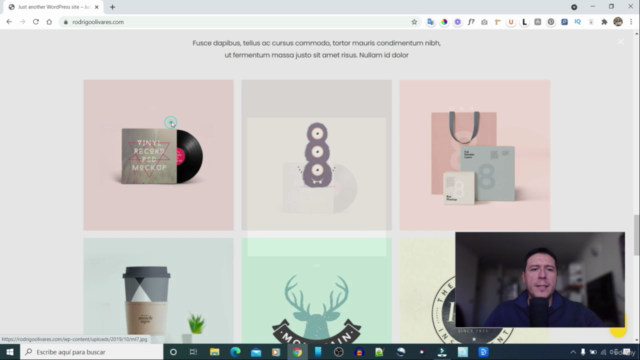Open Cortana from the taskbar
Viewport: 640px width, 360px height.
(x=173, y=352)
